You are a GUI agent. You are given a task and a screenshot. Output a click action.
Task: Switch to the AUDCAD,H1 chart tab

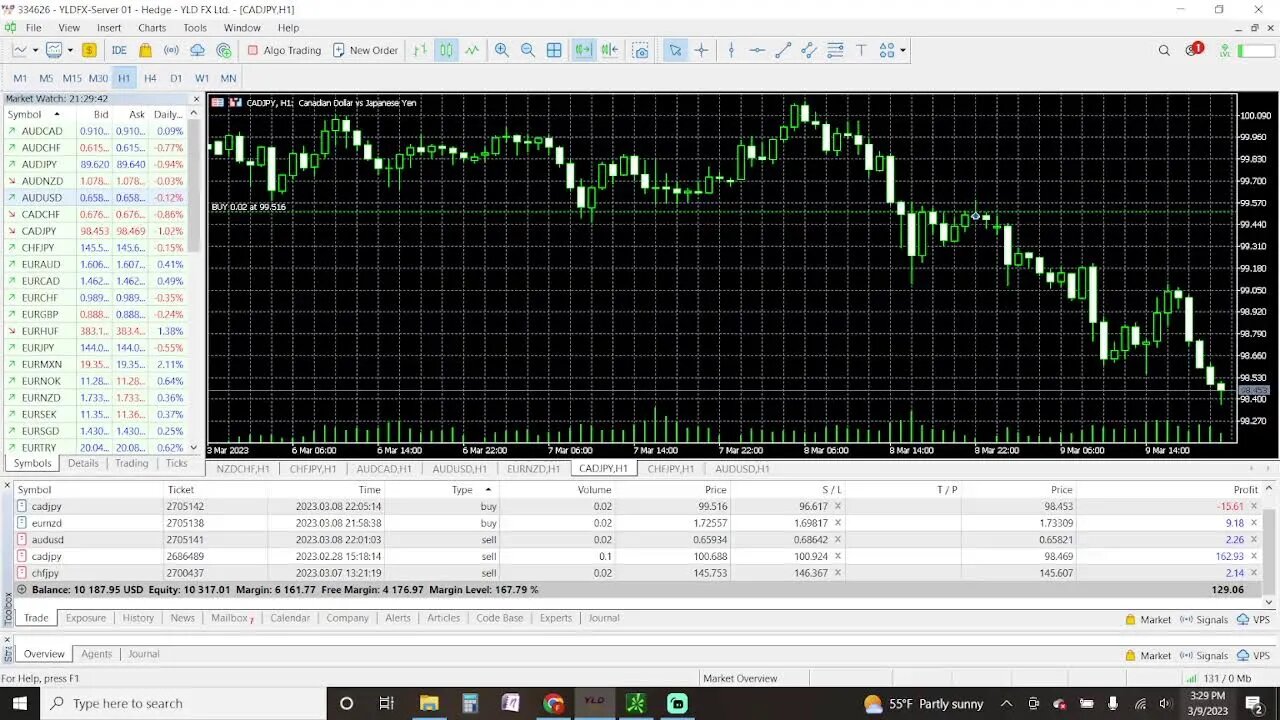tap(384, 468)
